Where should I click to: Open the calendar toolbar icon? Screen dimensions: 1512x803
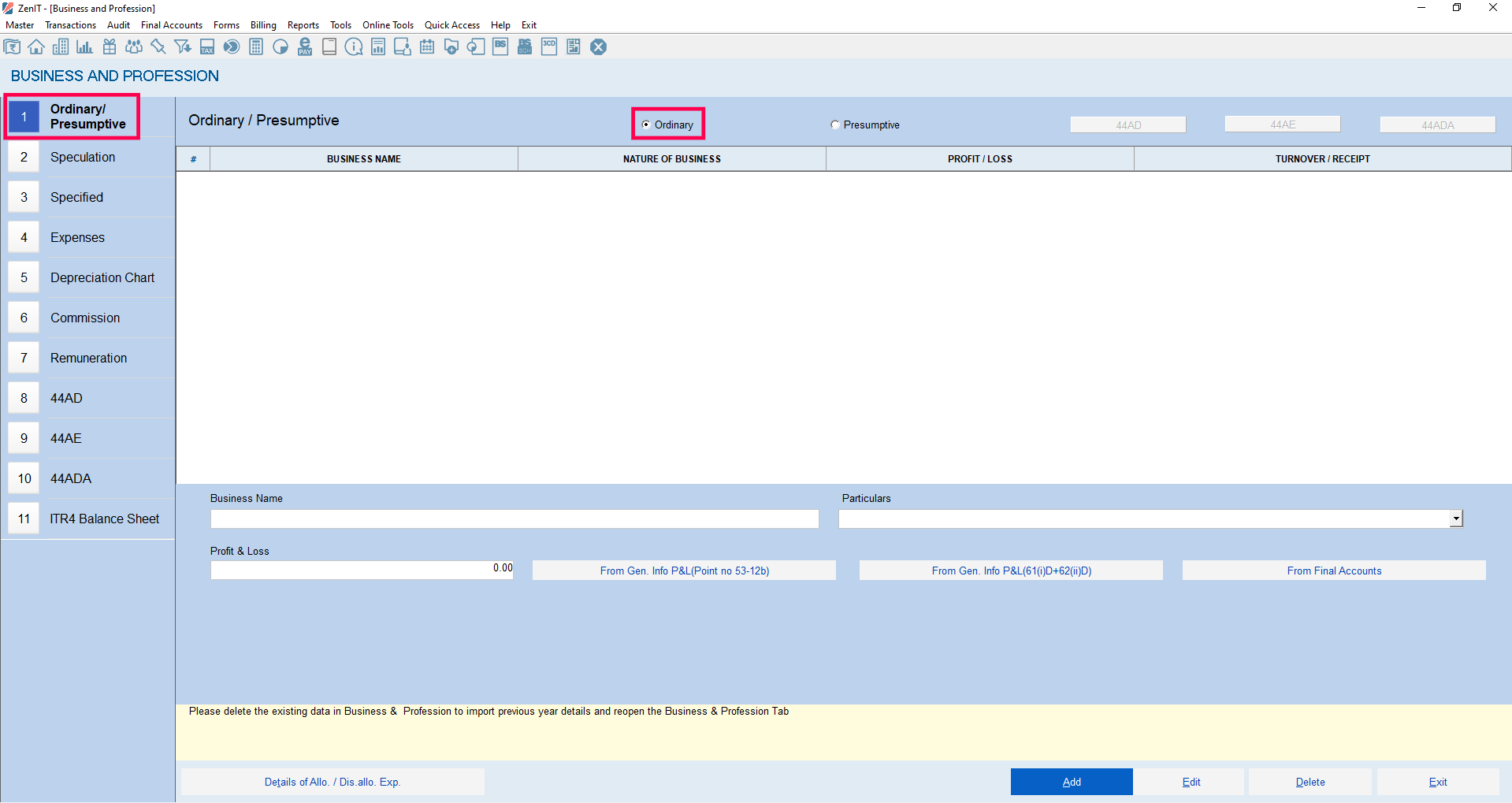click(x=427, y=47)
